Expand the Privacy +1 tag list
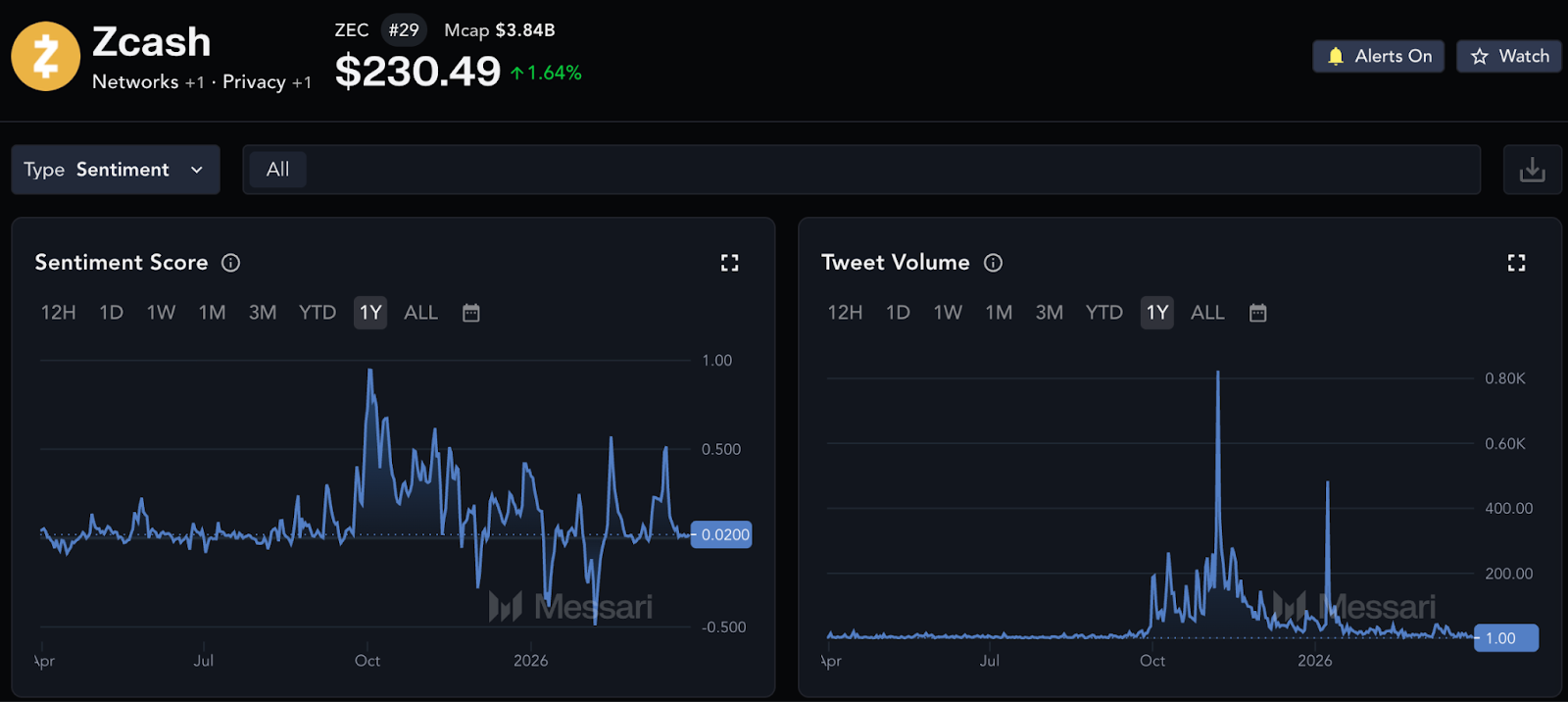 point(267,82)
